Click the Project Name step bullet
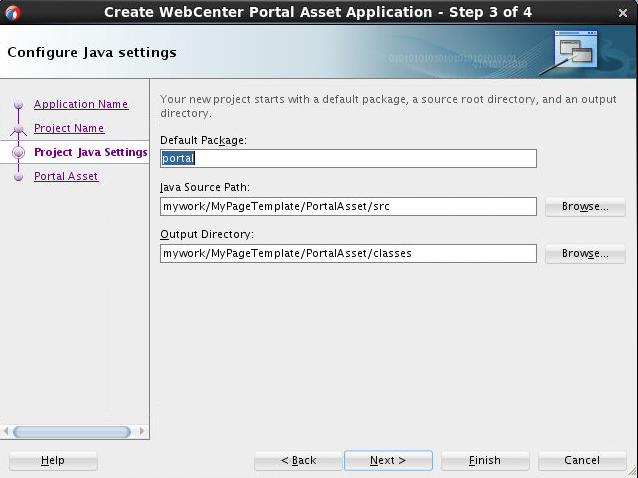This screenshot has height=478, width=638. click(18, 129)
